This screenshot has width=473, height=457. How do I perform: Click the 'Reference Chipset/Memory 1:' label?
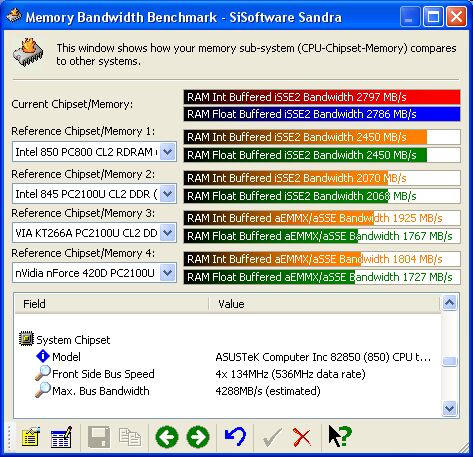click(x=83, y=131)
